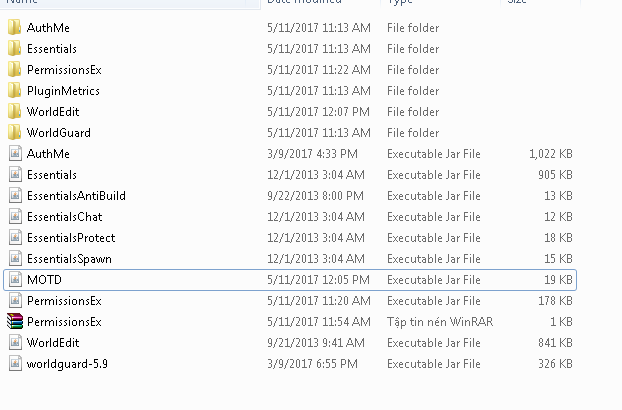622x410 pixels.
Task: Click the EssentialsProtect file name
Action: coord(70,238)
